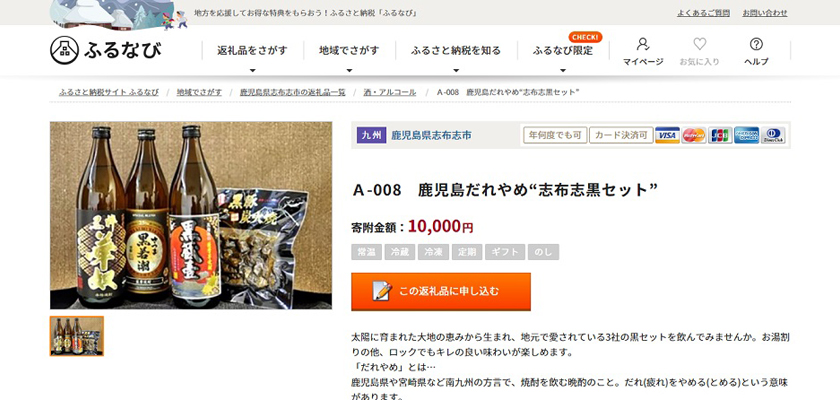Open ヘルプ via the question mark icon
The image size is (840, 400).
point(756,51)
